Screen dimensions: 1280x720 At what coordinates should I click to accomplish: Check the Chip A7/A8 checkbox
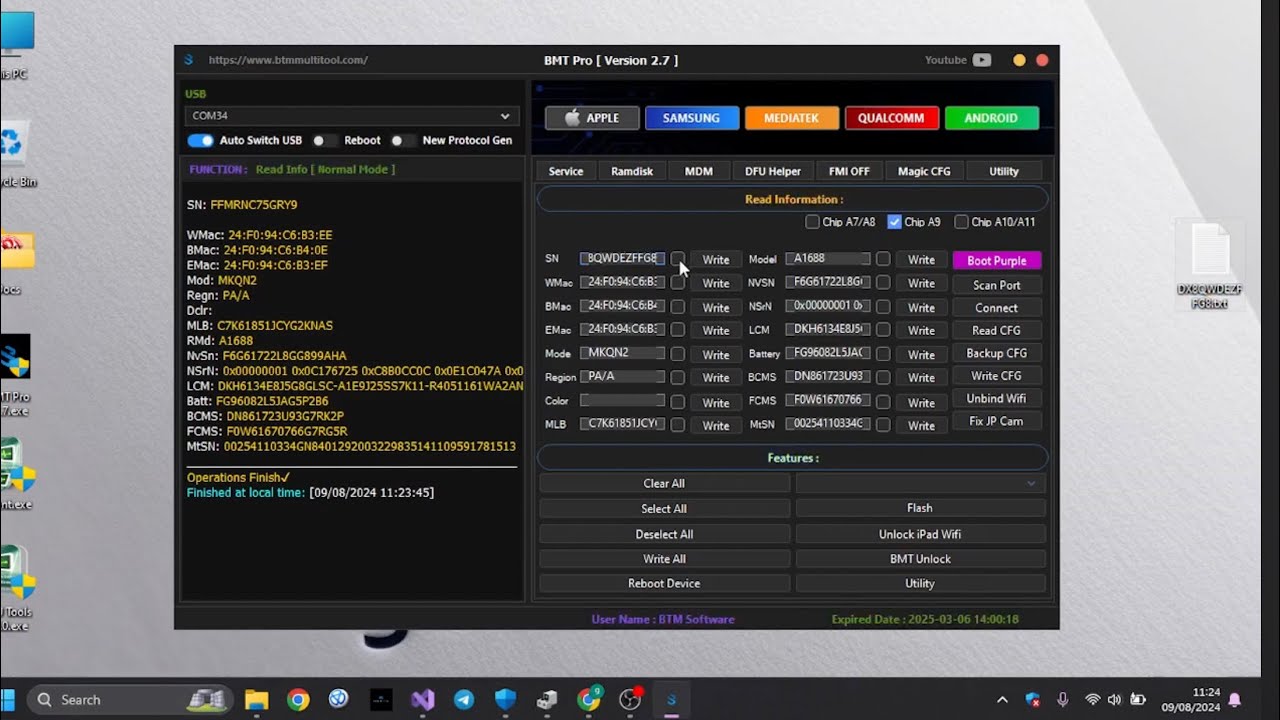click(x=812, y=222)
